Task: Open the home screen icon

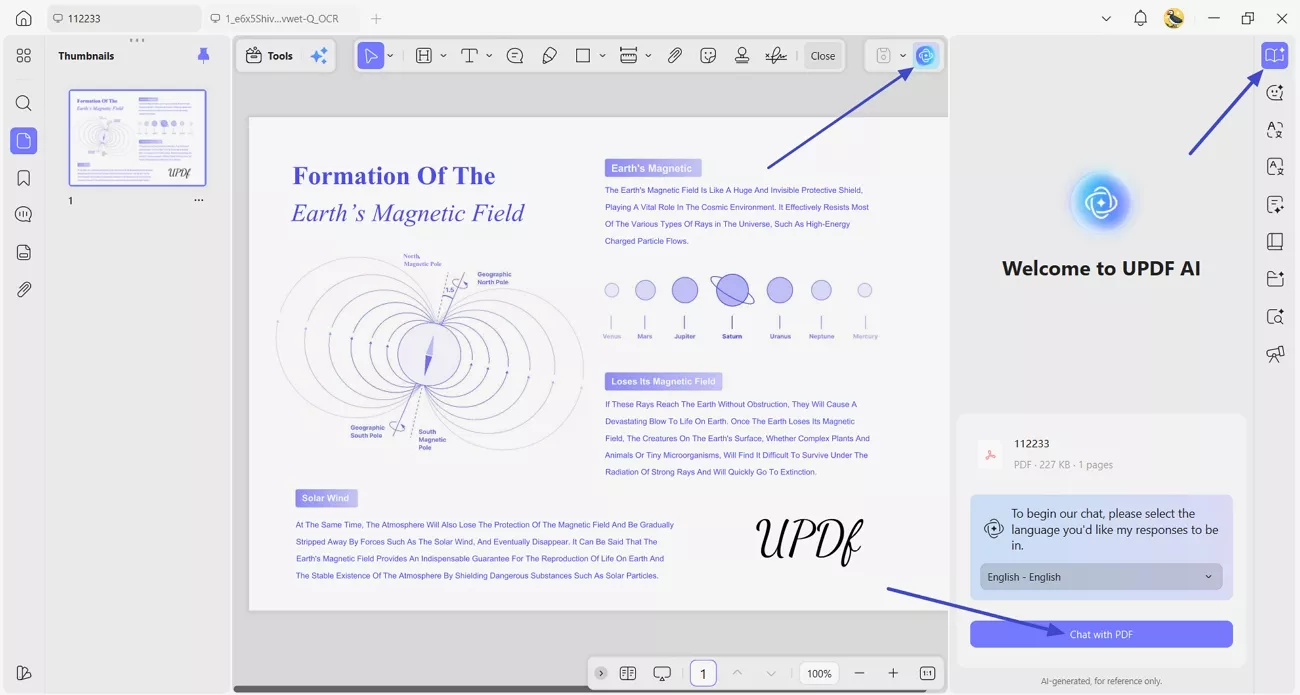Action: (x=24, y=18)
